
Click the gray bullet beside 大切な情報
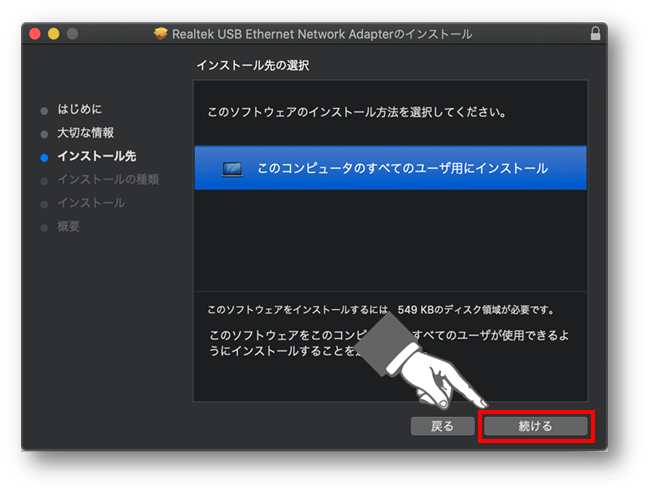(44, 135)
